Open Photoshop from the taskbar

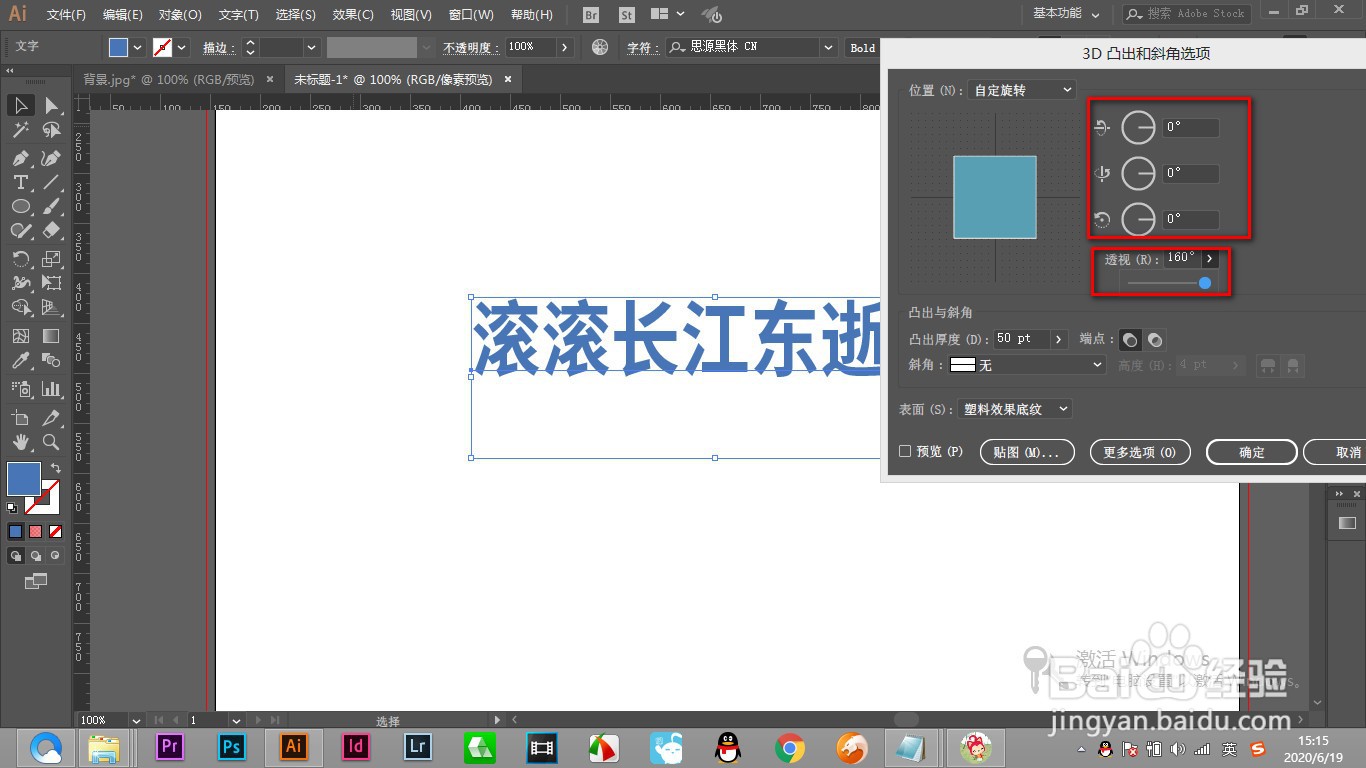[232, 746]
